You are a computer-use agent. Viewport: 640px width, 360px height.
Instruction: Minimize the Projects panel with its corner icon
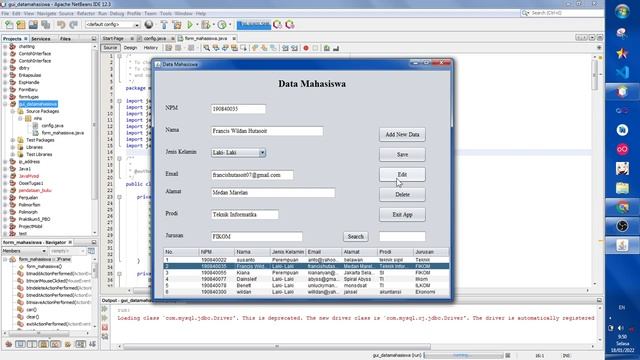(94, 39)
